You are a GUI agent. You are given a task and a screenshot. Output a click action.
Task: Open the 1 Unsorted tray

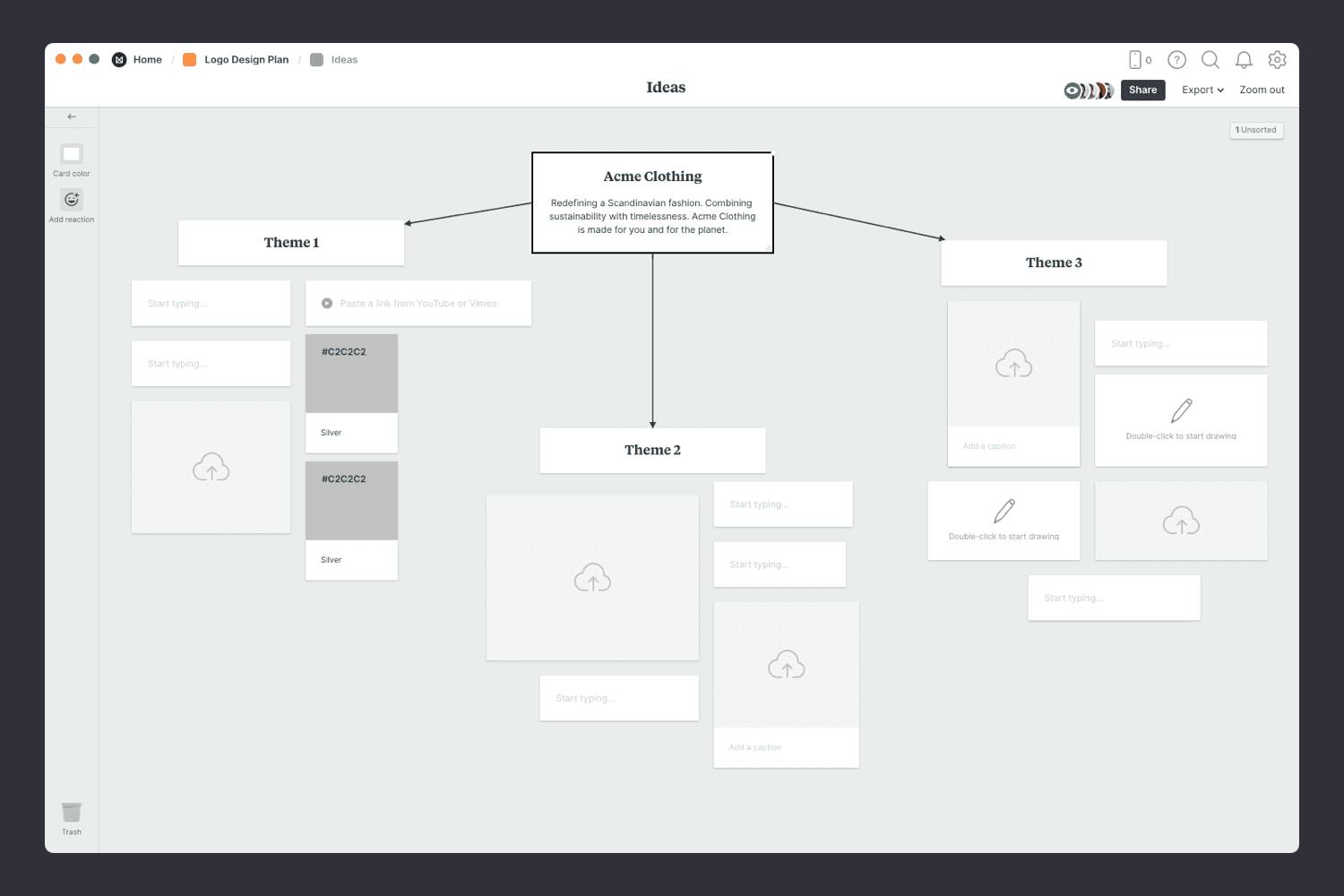(1256, 130)
